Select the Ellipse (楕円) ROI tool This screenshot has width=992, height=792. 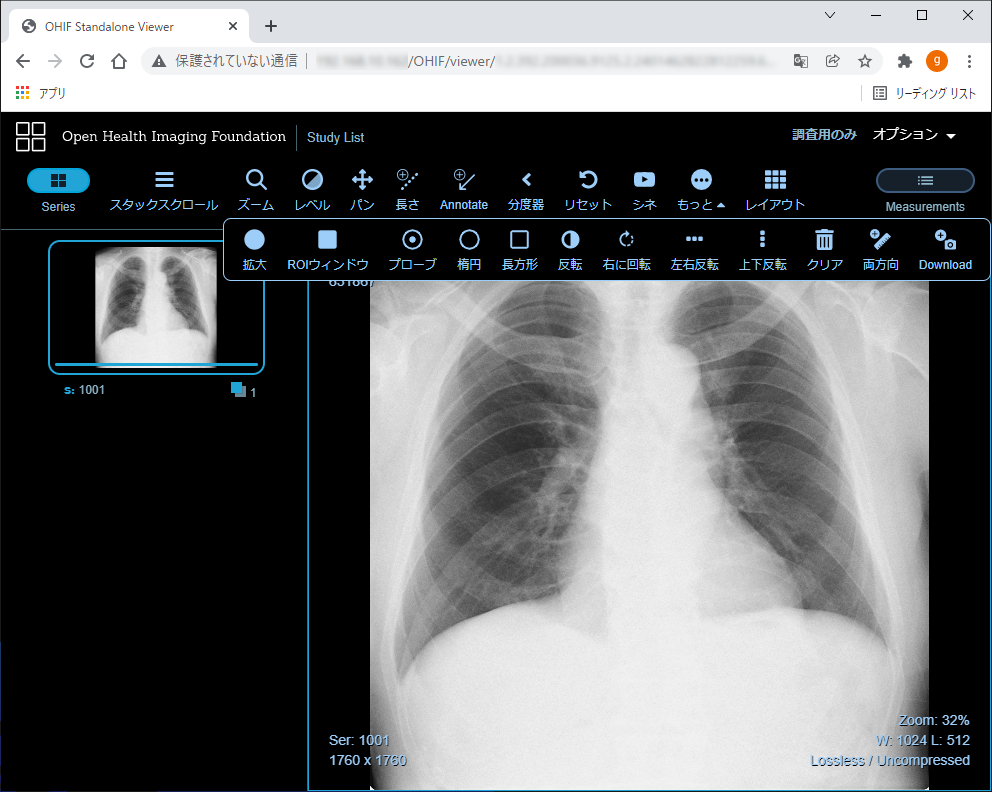(x=469, y=250)
